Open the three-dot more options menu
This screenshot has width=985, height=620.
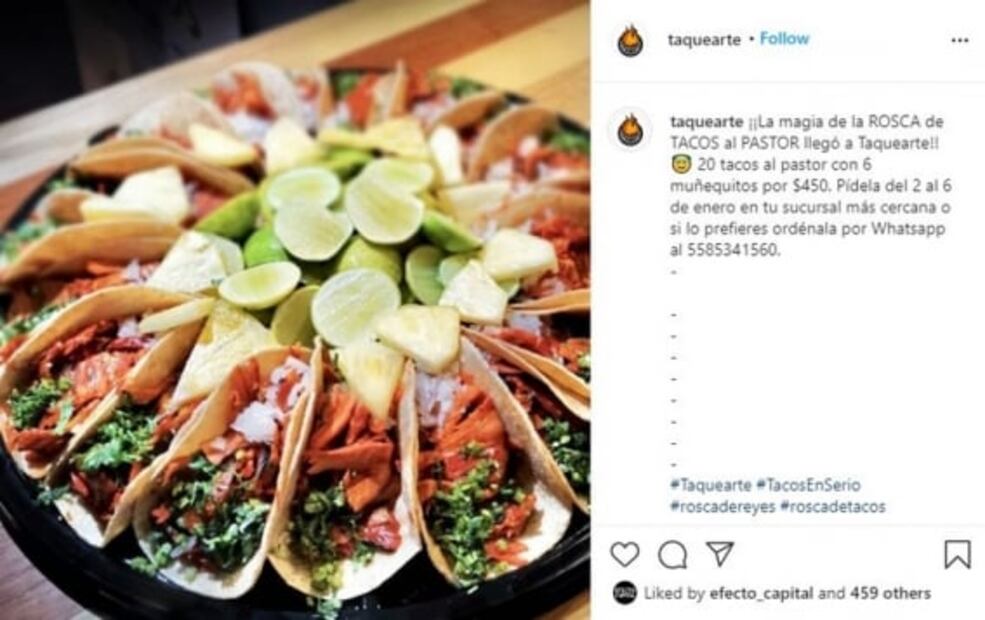[x=959, y=40]
